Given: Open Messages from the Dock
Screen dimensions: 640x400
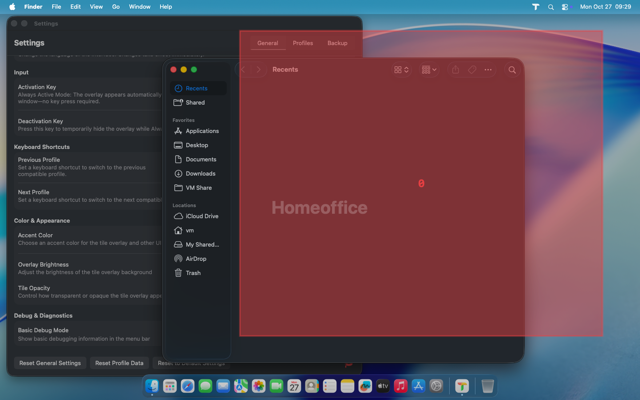Looking at the screenshot, I should (205, 386).
